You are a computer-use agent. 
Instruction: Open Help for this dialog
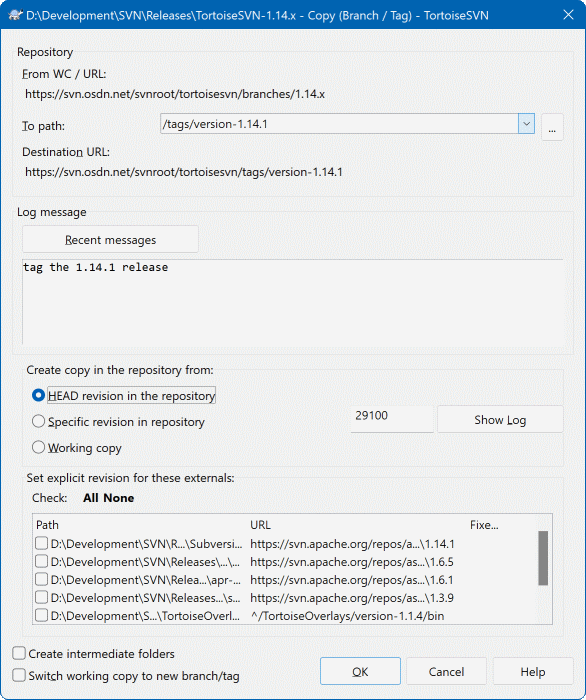coord(533,671)
